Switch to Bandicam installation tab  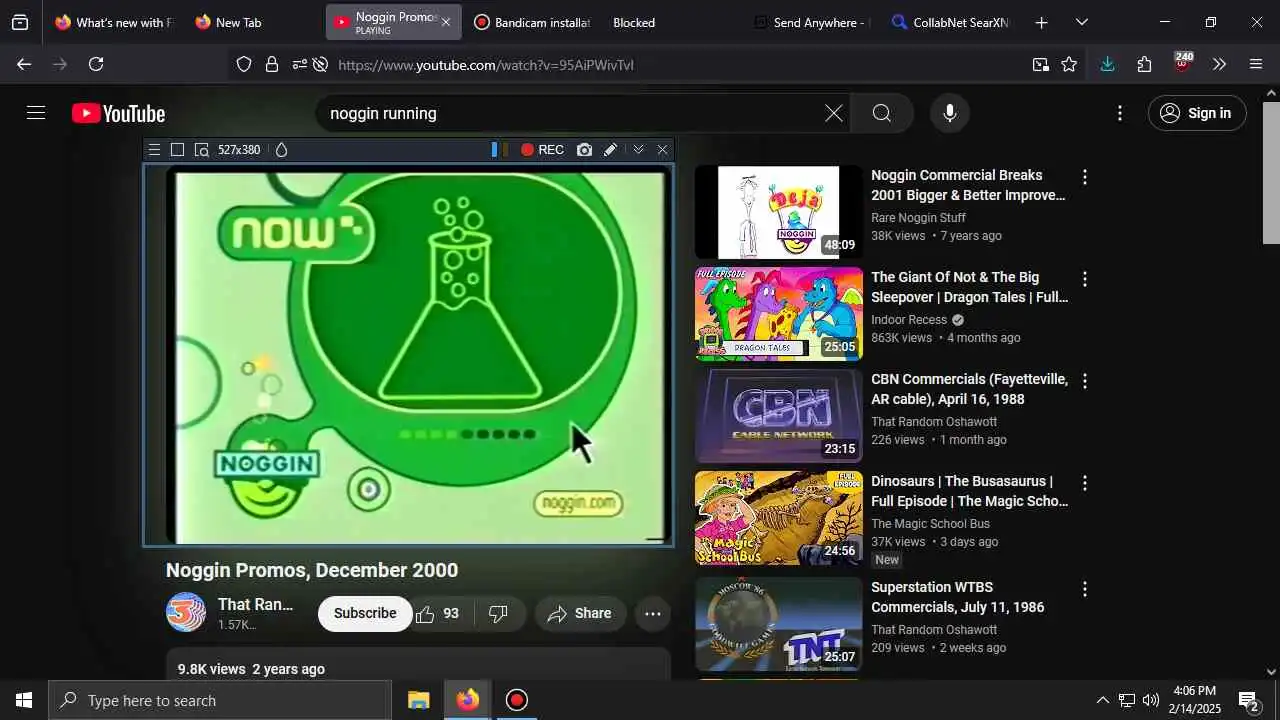(x=532, y=22)
